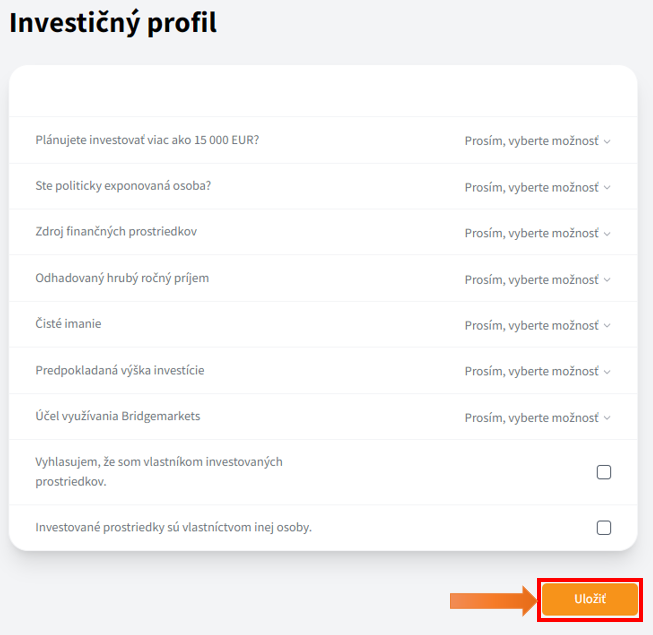Click chevron arrow in Čisté imanie row

pos(606,326)
